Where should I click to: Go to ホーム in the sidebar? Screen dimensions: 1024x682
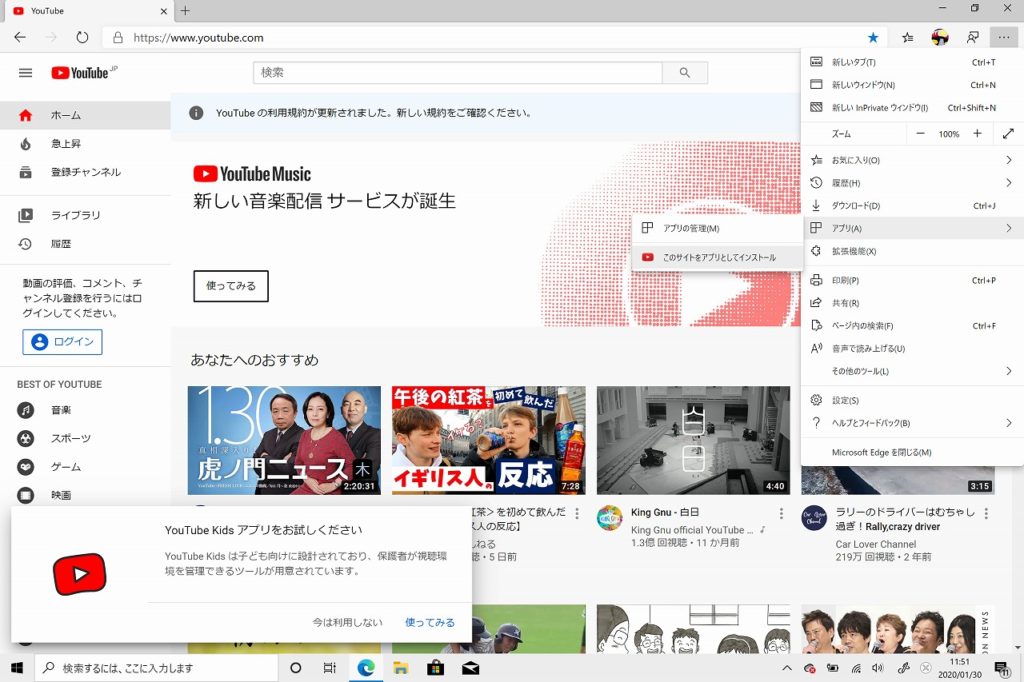click(x=86, y=116)
